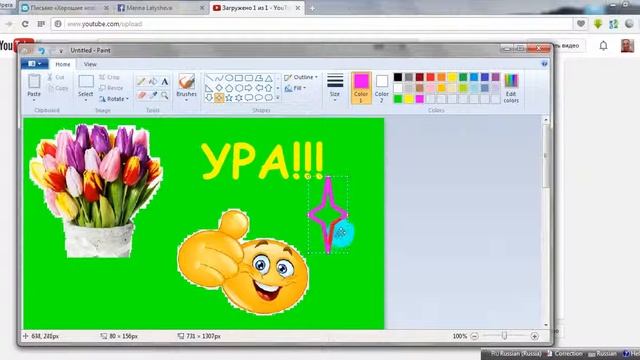This screenshot has width=640, height=360.
Task: Click the YouTube user avatar
Action: point(627,46)
